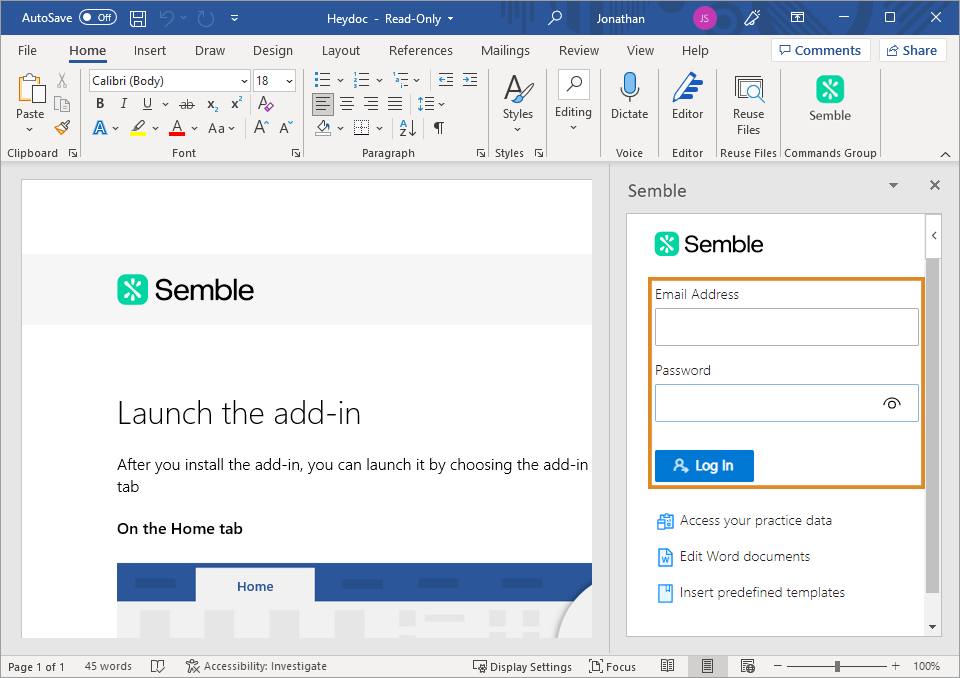This screenshot has height=678, width=960.
Task: Align text to the right
Action: (x=371, y=104)
